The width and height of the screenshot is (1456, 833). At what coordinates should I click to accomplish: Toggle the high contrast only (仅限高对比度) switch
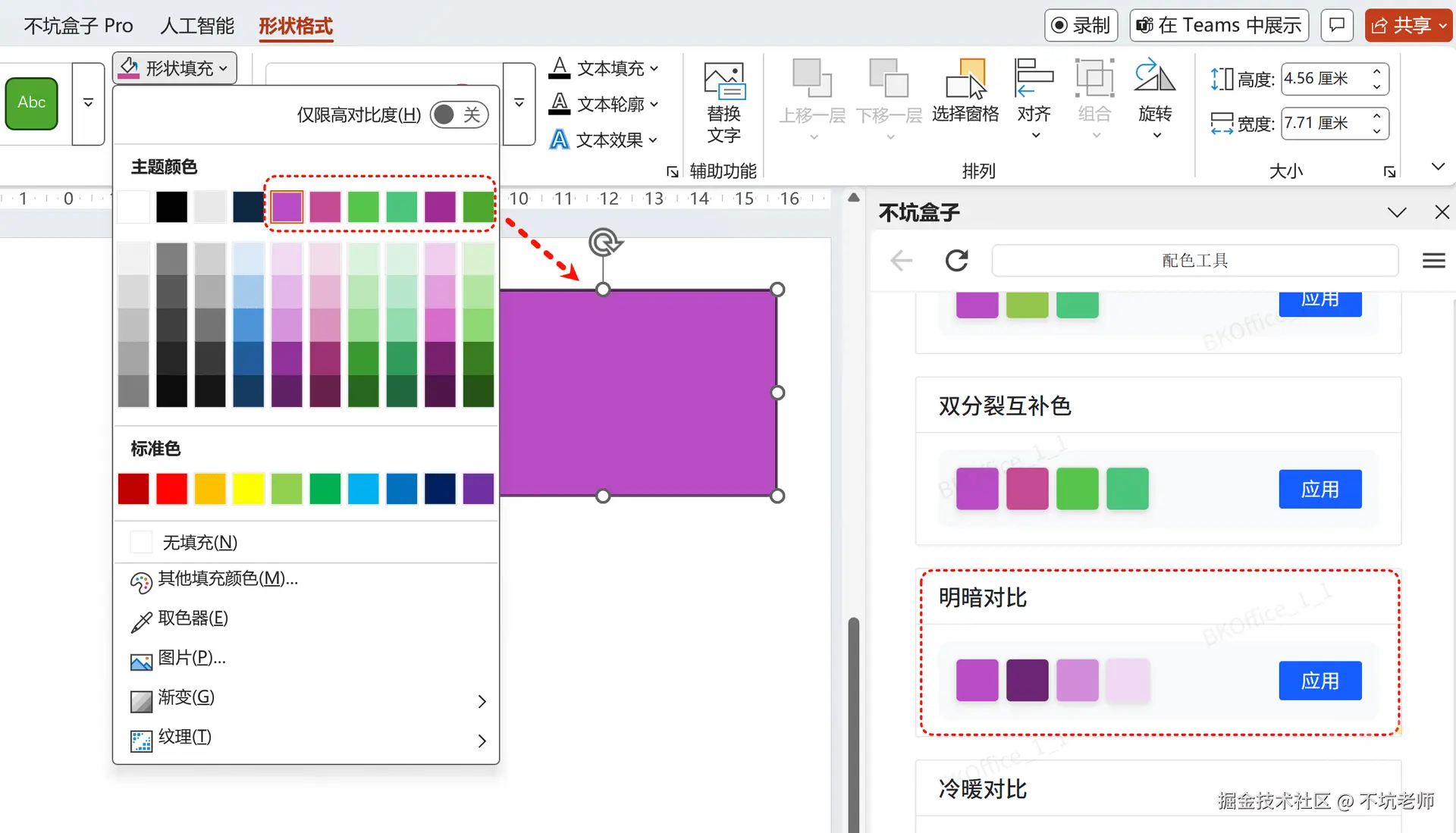(459, 114)
